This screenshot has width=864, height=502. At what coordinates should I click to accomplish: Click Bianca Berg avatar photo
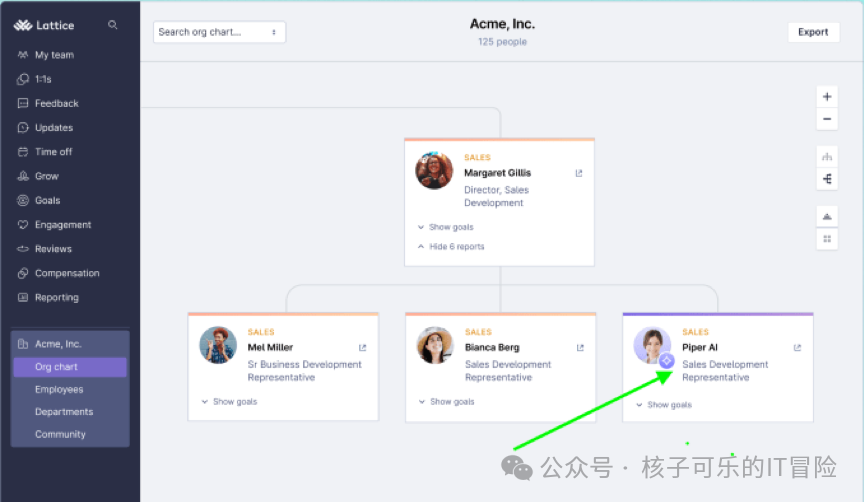coord(435,345)
